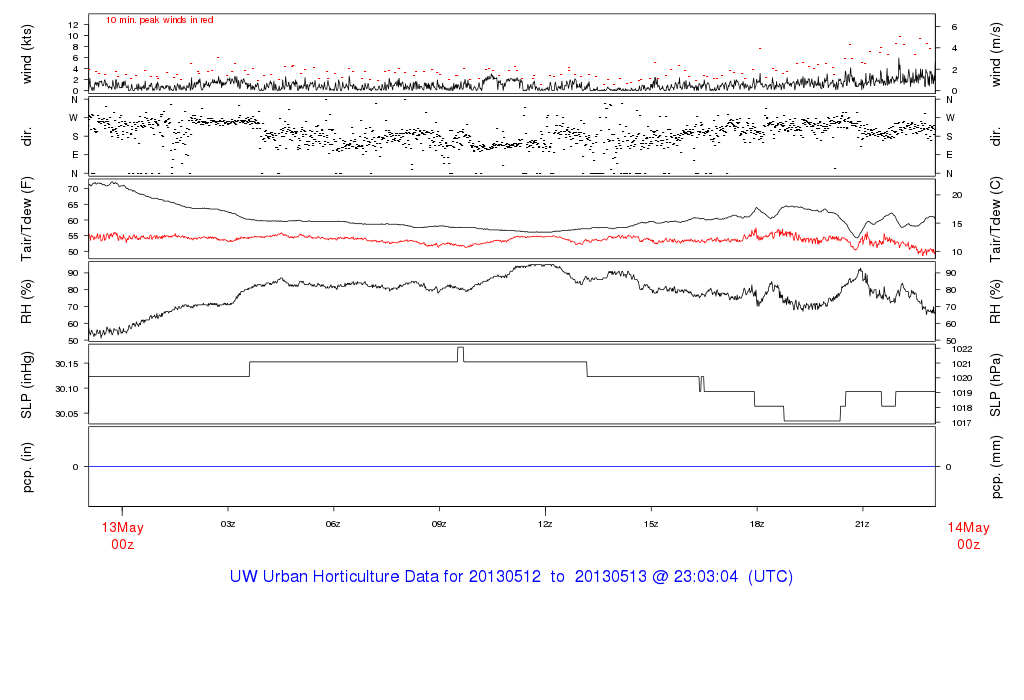Select the '12z' time tick label
Image resolution: width=1024 pixels, height=700 pixels.
(x=545, y=524)
